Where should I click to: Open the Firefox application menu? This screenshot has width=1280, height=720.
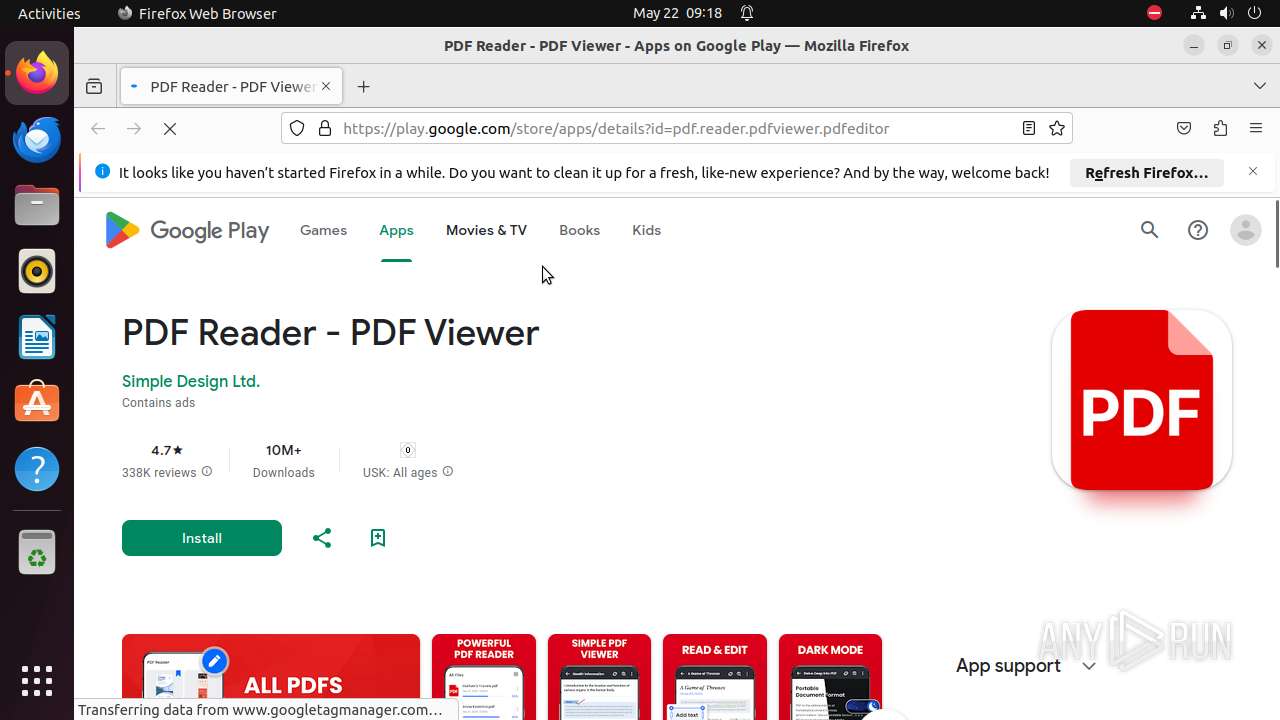(1256, 128)
